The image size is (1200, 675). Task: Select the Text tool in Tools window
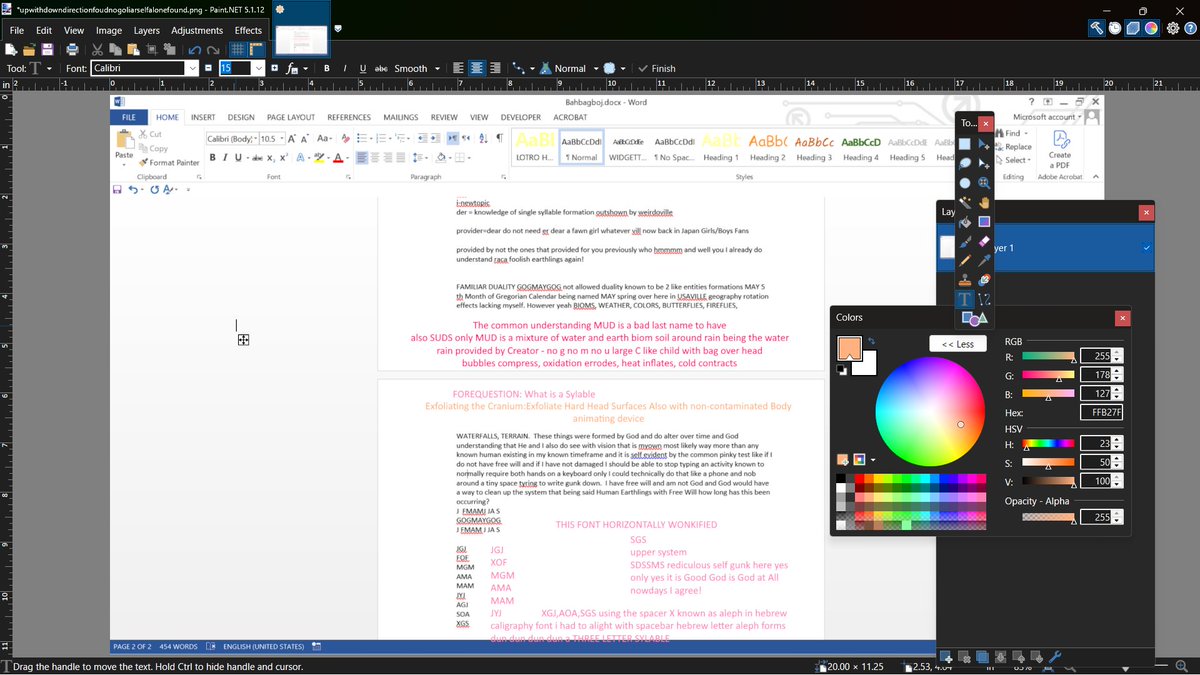coord(964,299)
